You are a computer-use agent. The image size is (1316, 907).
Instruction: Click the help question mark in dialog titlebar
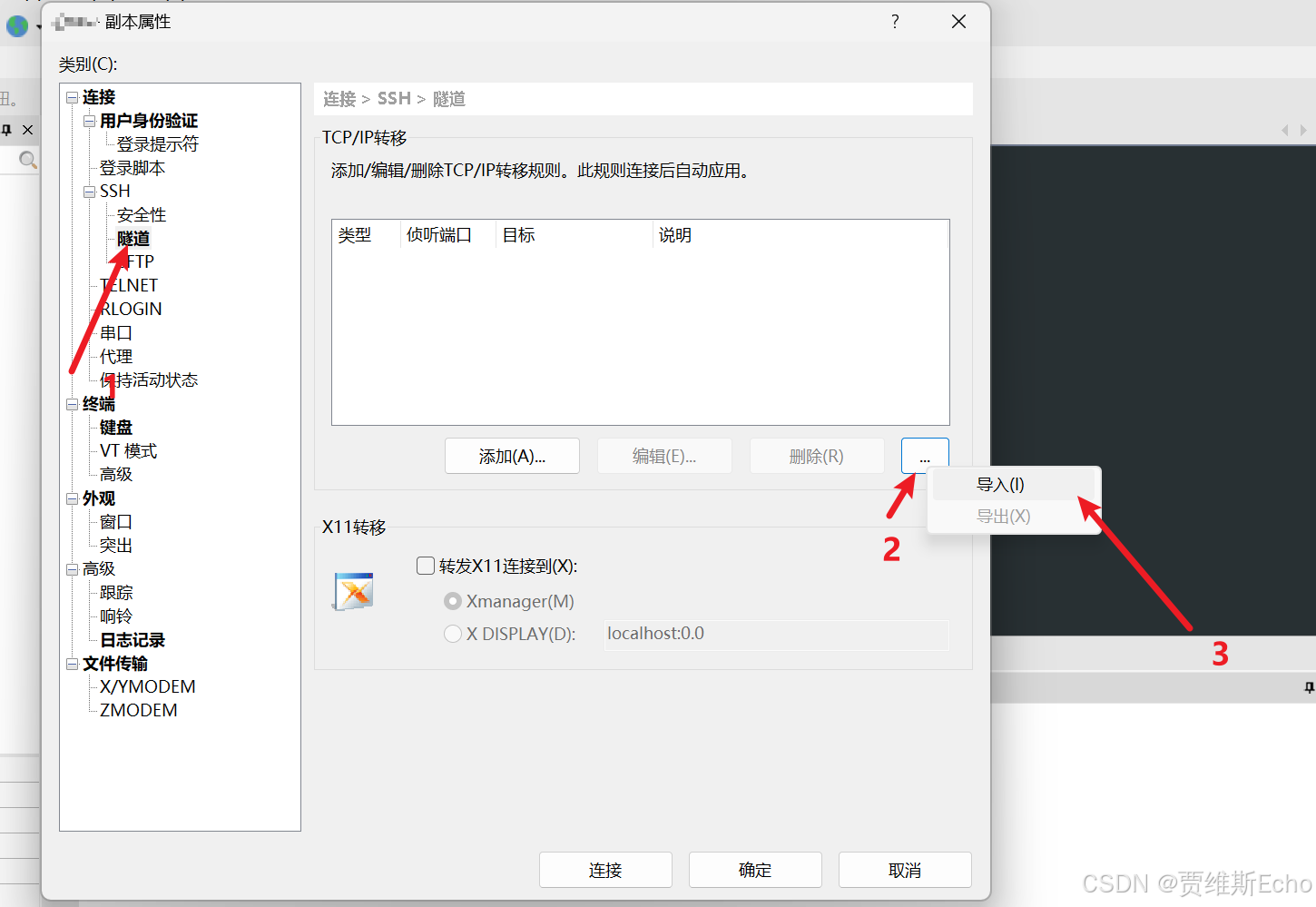click(x=894, y=21)
